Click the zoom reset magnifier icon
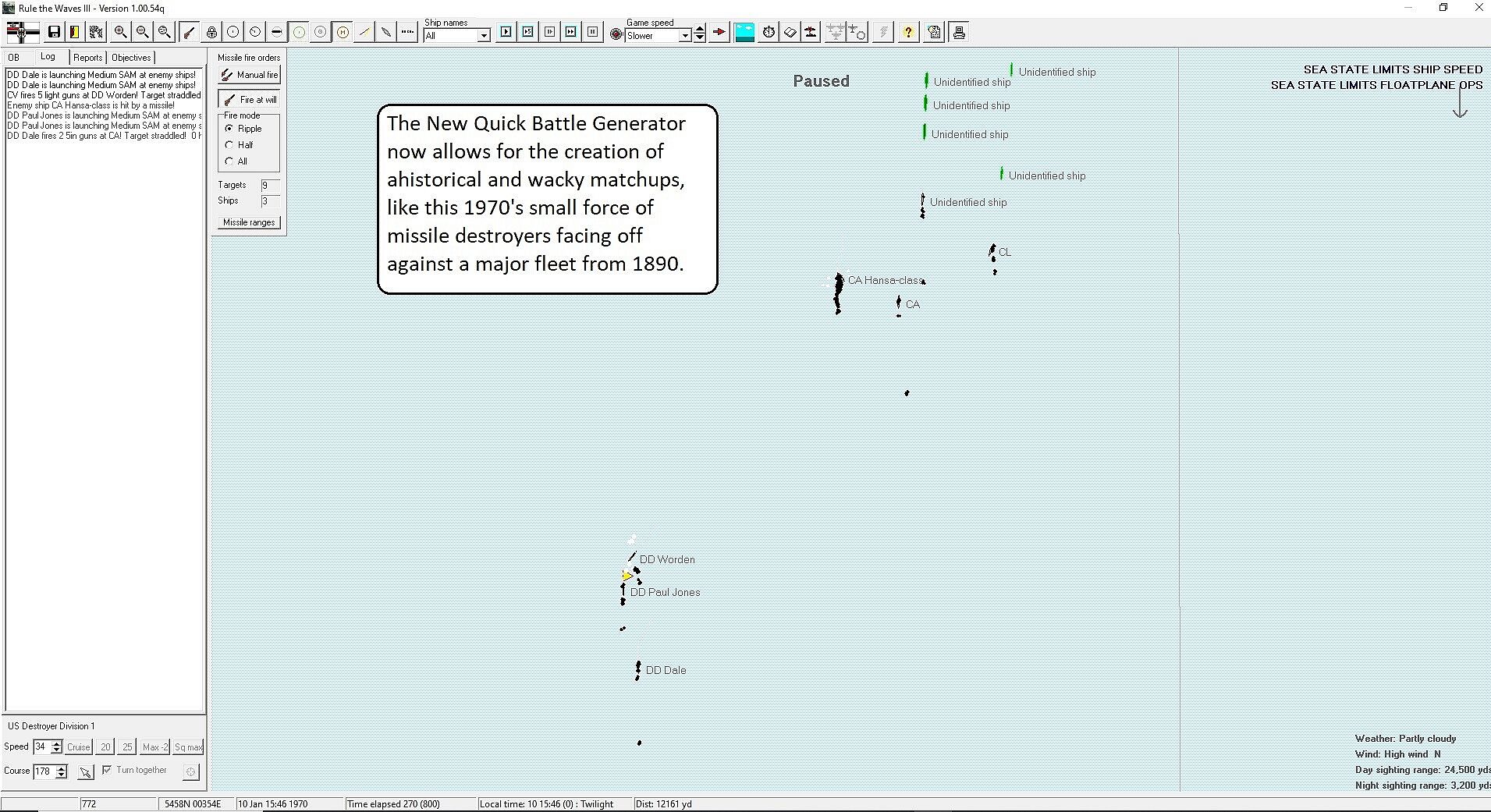 pyautogui.click(x=164, y=32)
